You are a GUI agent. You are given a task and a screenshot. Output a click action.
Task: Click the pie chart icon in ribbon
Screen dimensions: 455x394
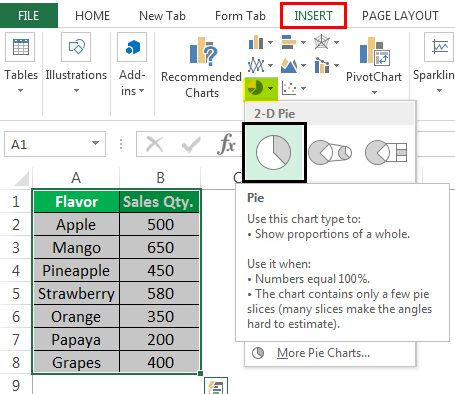[256, 88]
